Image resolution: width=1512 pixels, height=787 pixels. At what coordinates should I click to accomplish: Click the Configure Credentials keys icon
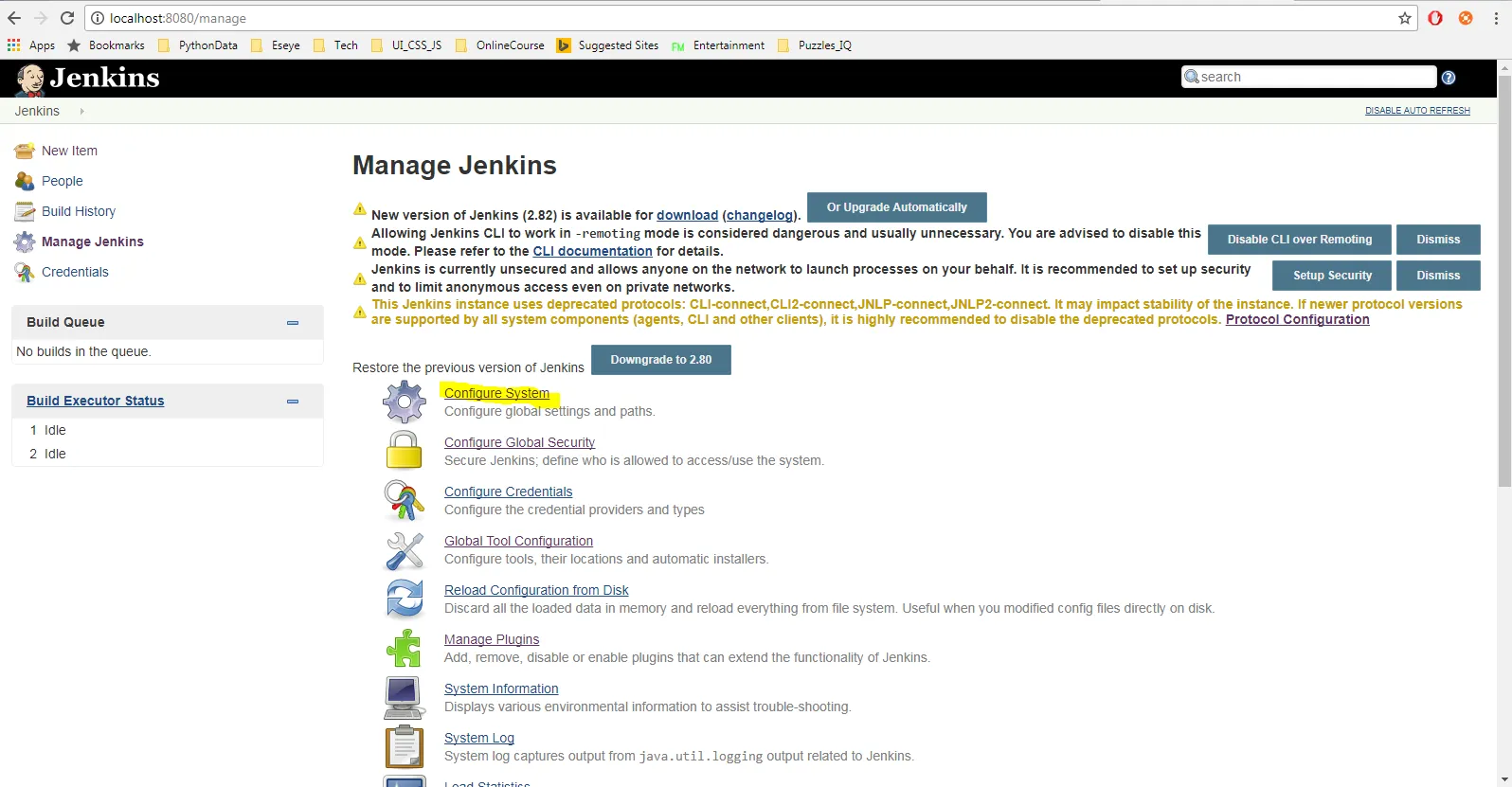click(405, 500)
